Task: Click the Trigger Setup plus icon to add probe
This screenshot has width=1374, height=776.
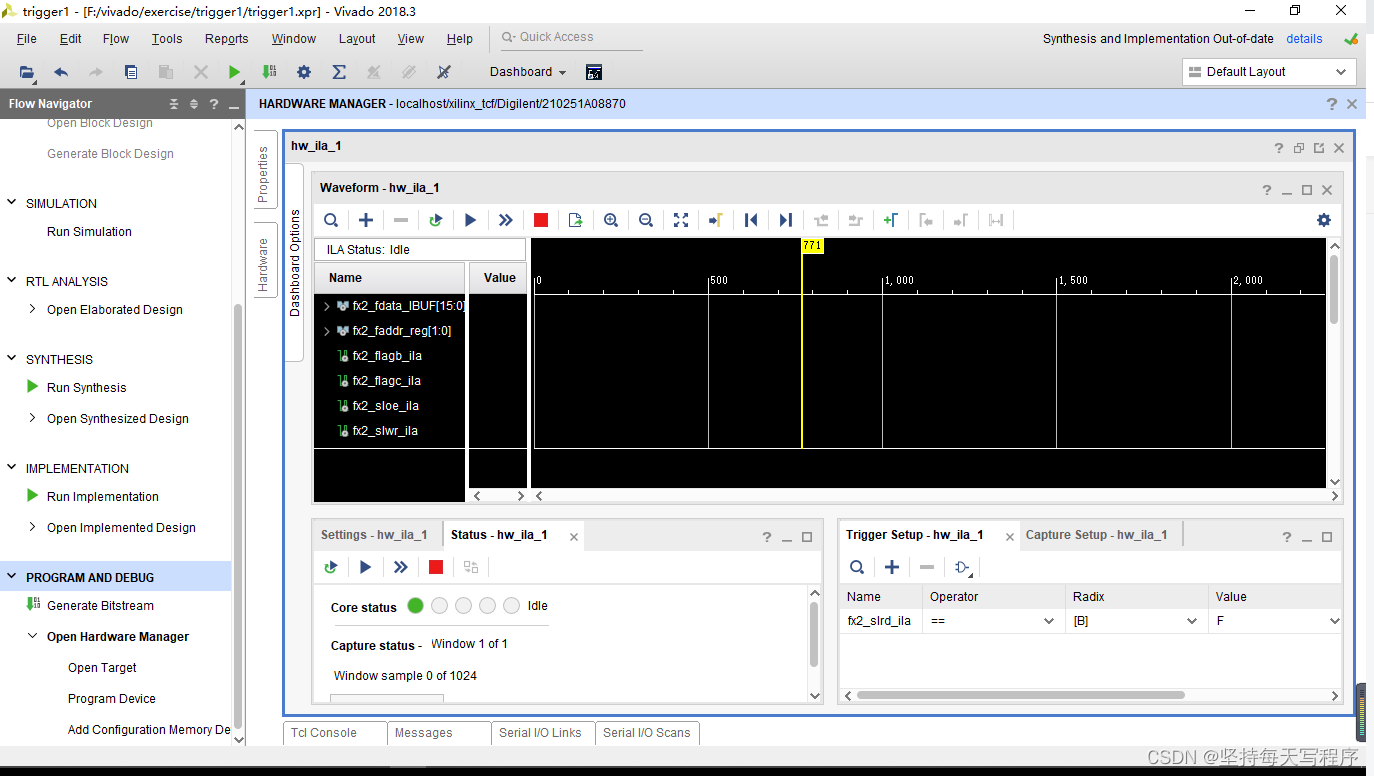Action: (x=892, y=567)
